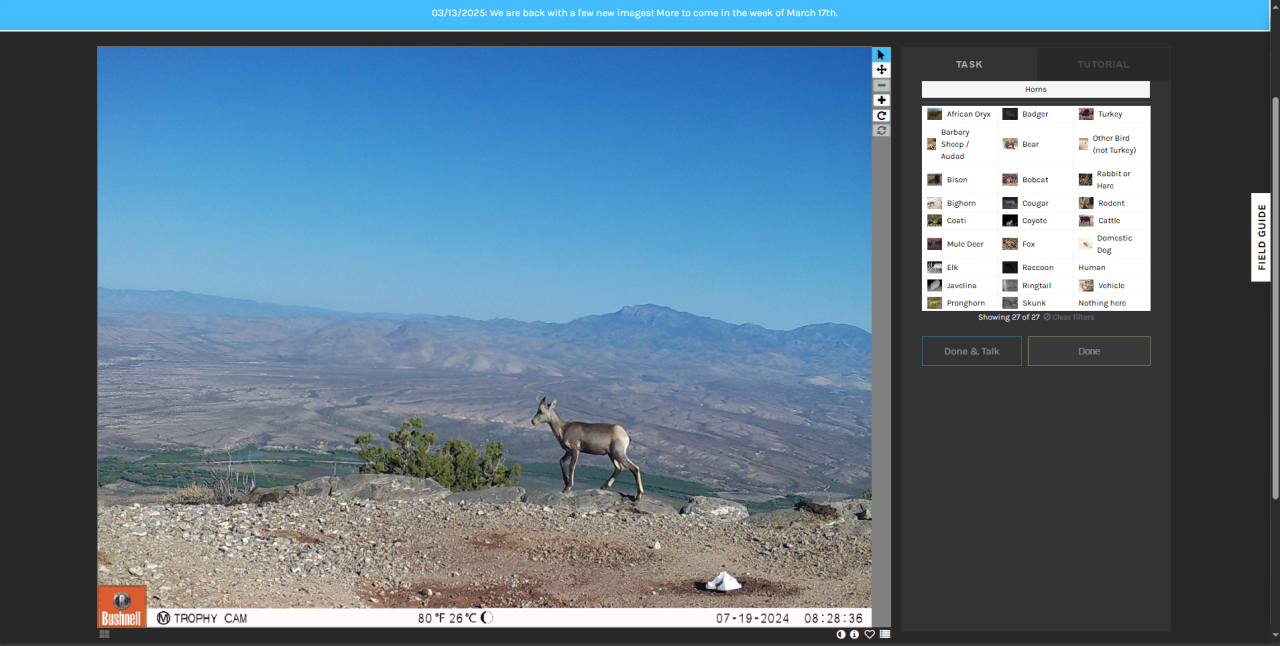The height and width of the screenshot is (646, 1280).
Task: Select Bighorn as the species
Action: 960,203
